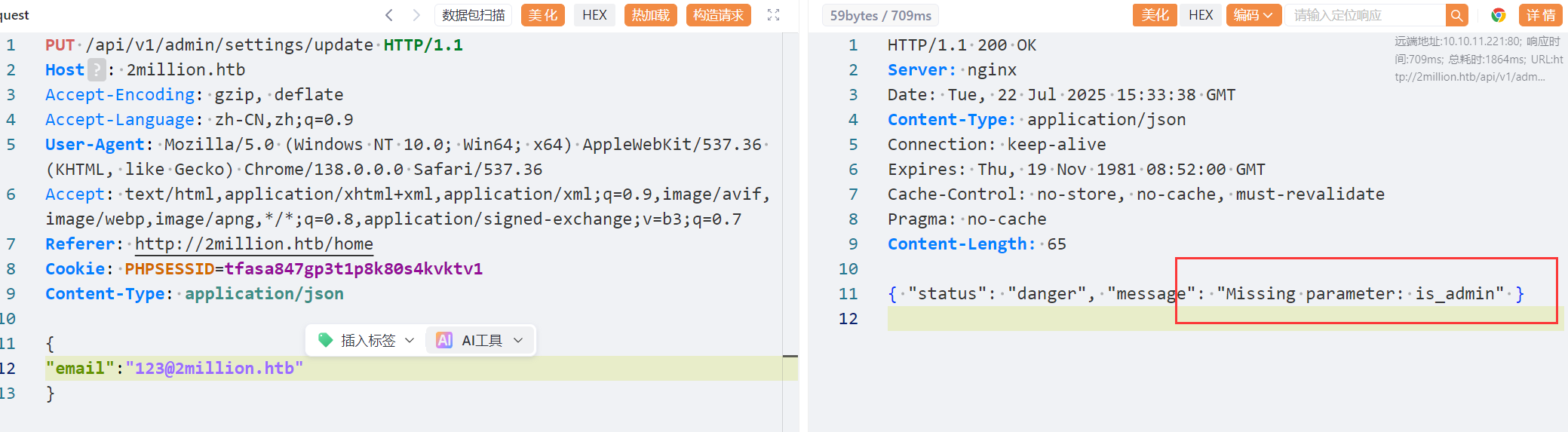The image size is (1568, 432).
Task: Toggle HEX view in response panel
Action: 1201,15
